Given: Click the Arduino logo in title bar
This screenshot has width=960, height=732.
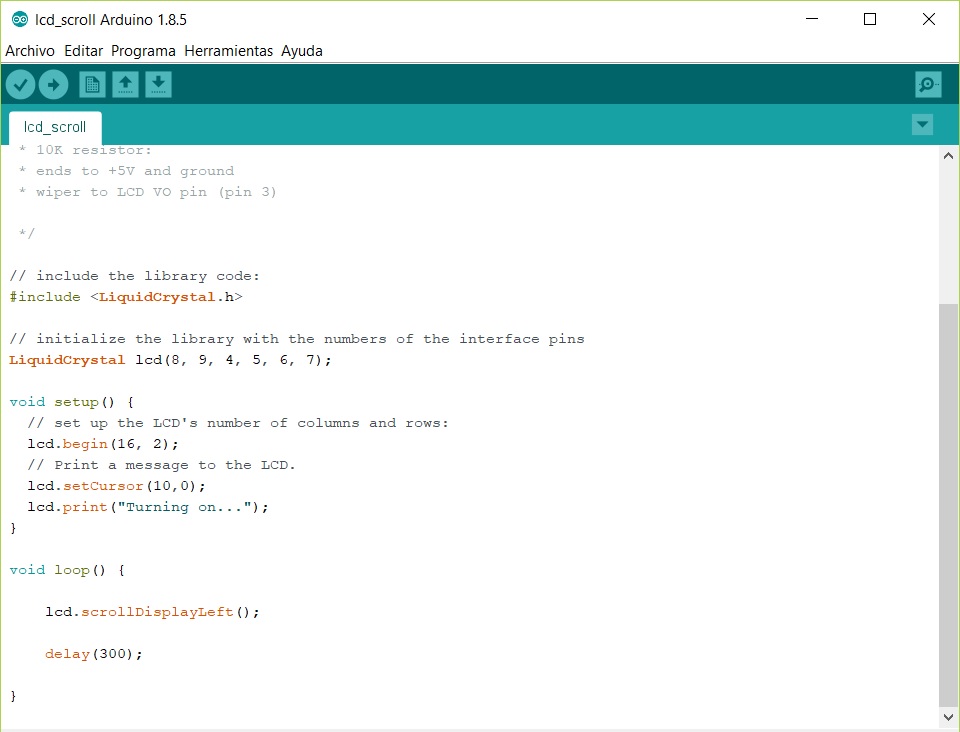Looking at the screenshot, I should point(20,20).
